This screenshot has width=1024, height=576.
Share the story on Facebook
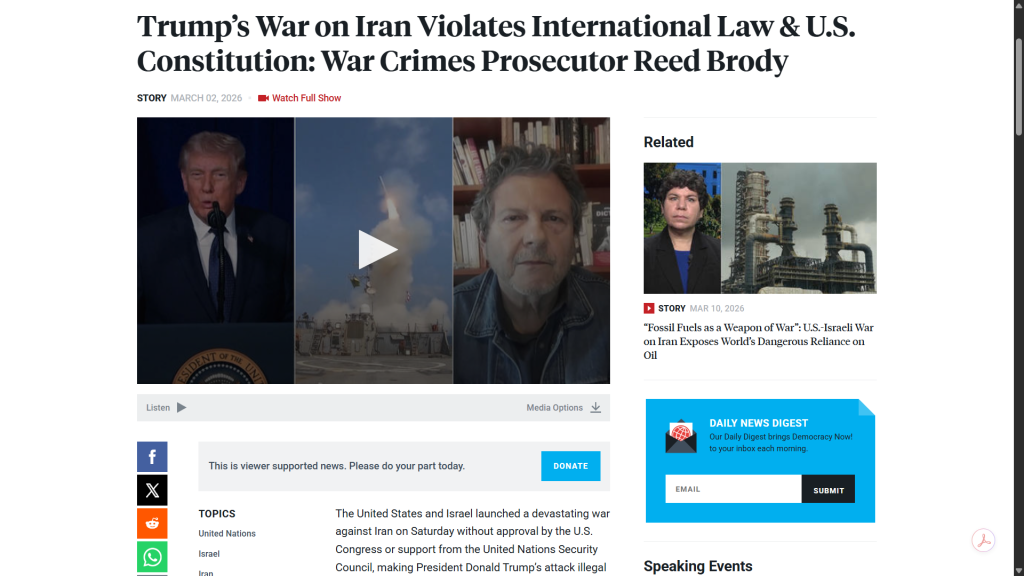tap(152, 456)
